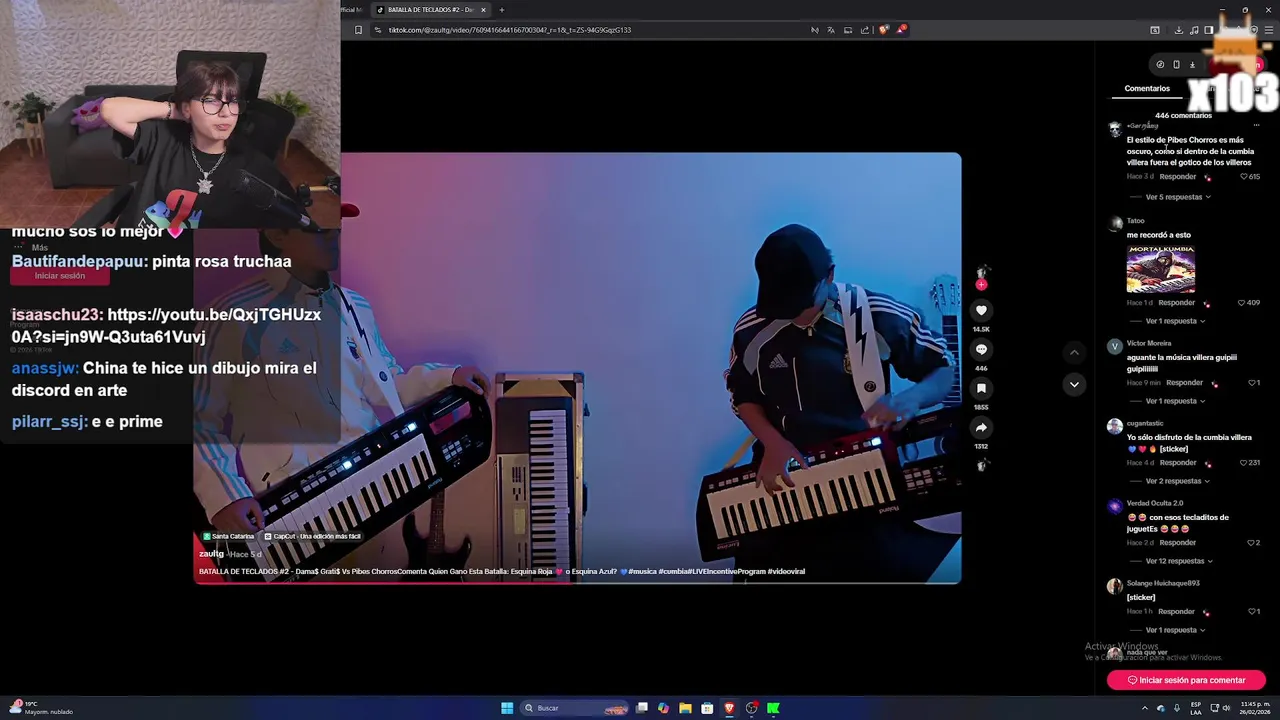Switch to the Comentarios tab
The image size is (1280, 720).
[1147, 89]
